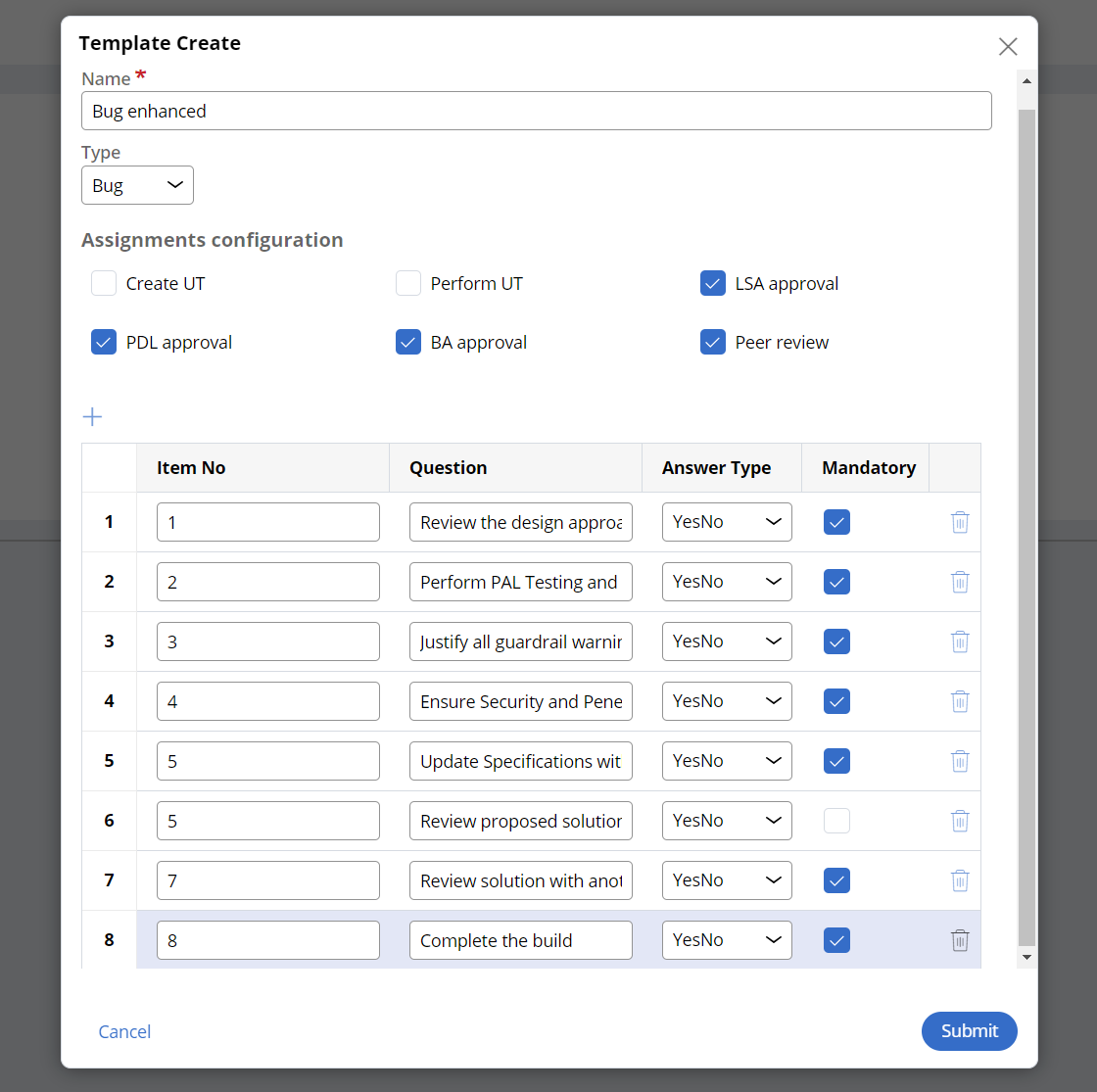The height and width of the screenshot is (1092, 1097).
Task: Close the Template Create dialog
Action: [1008, 46]
